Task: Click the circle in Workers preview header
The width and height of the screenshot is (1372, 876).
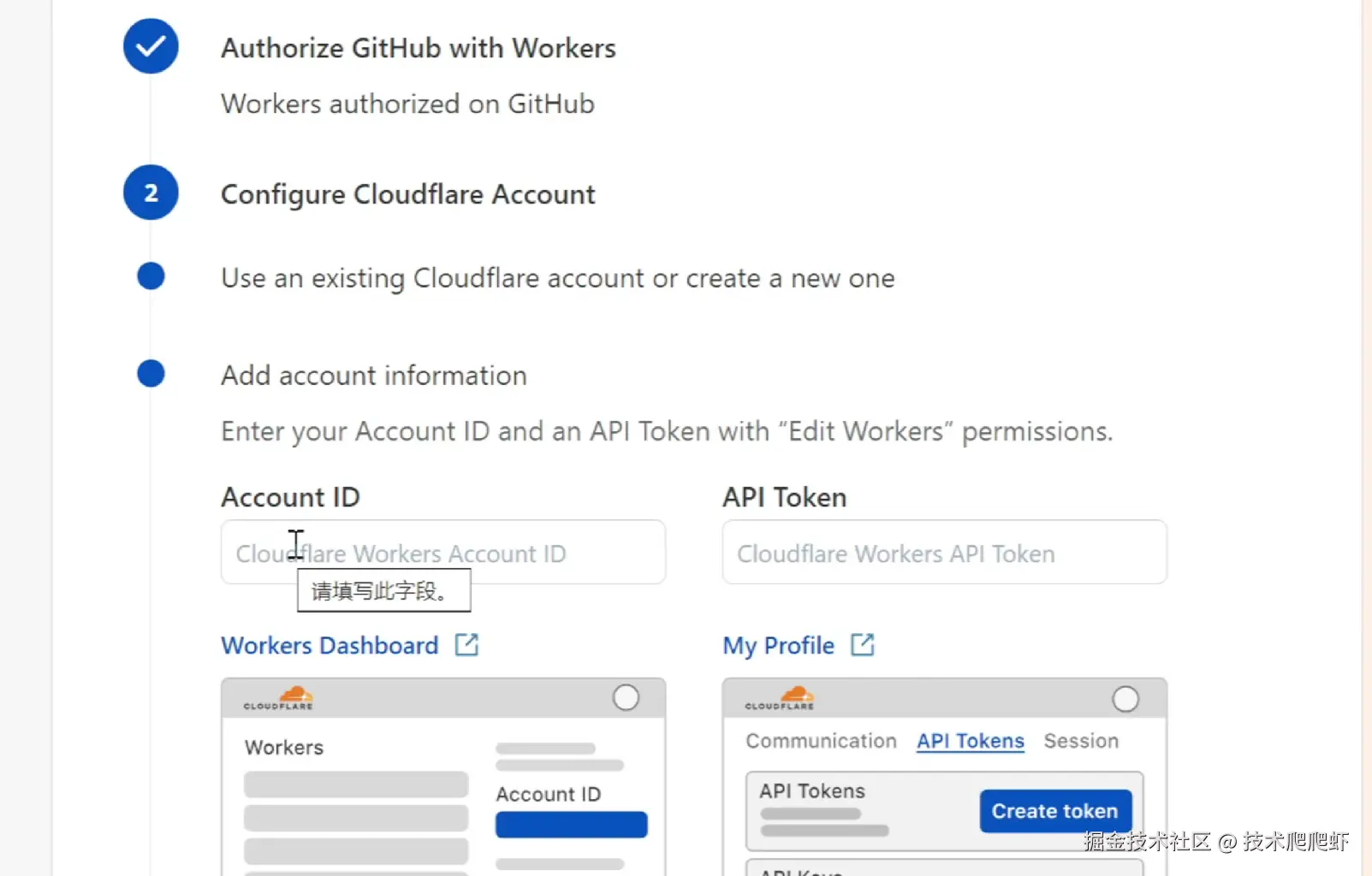Action: (626, 698)
